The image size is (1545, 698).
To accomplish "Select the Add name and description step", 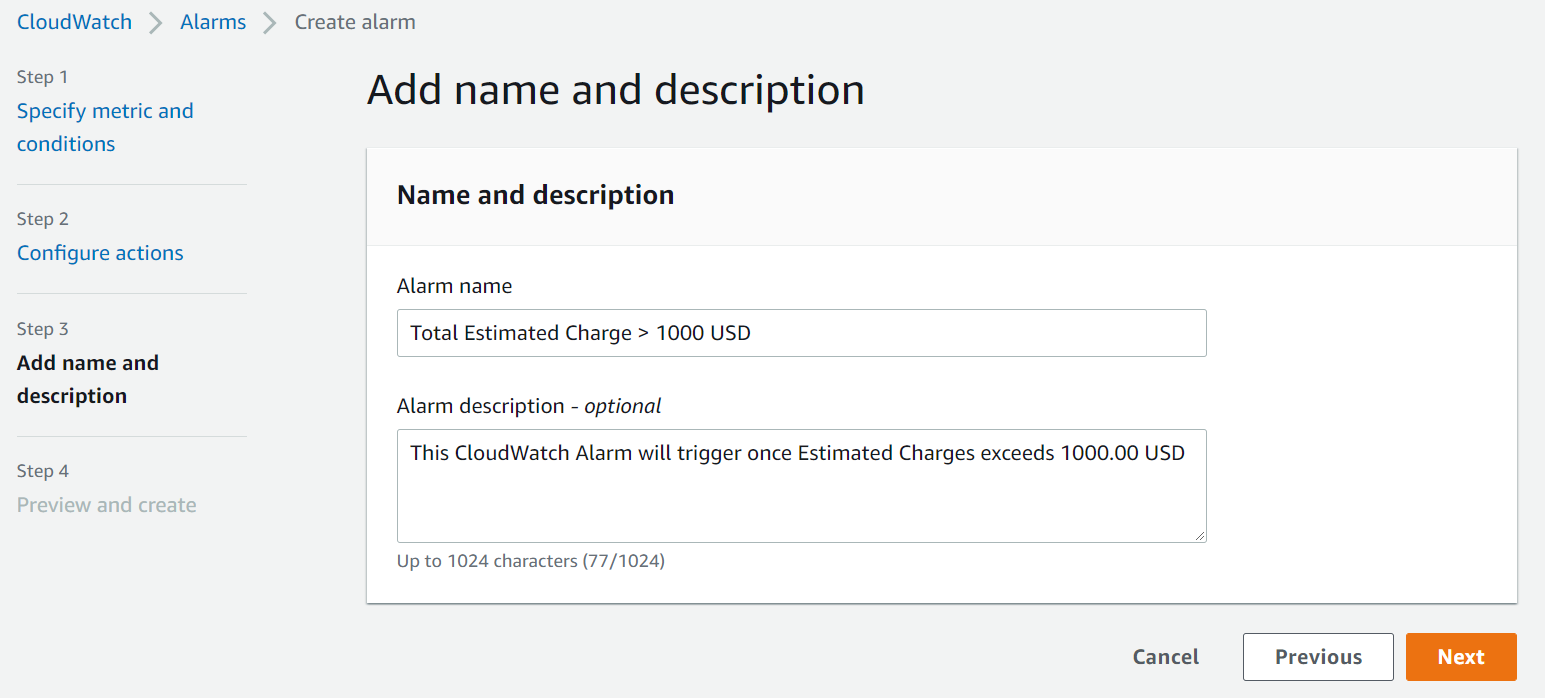I will (x=87, y=378).
